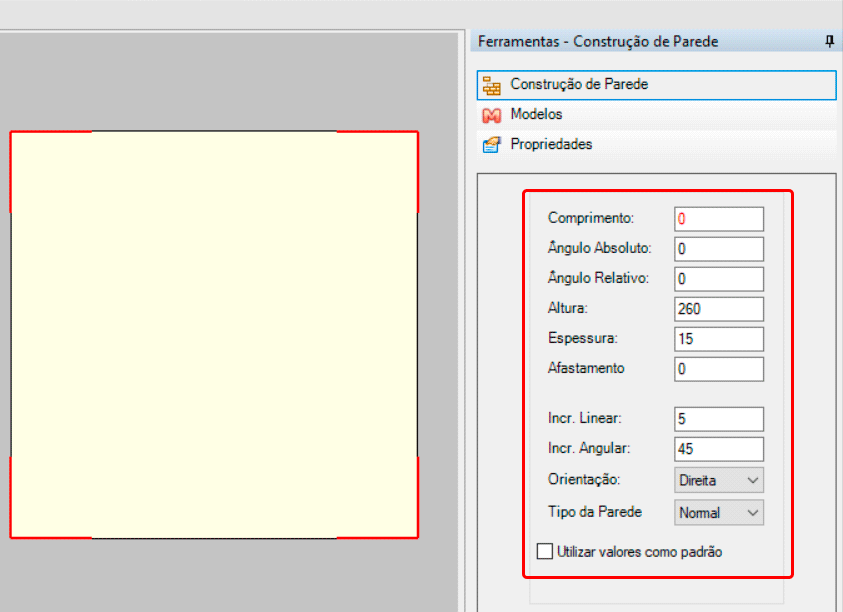This screenshot has height=612, width=843.
Task: Click the Construção de Parede wall icon
Action: [x=490, y=85]
